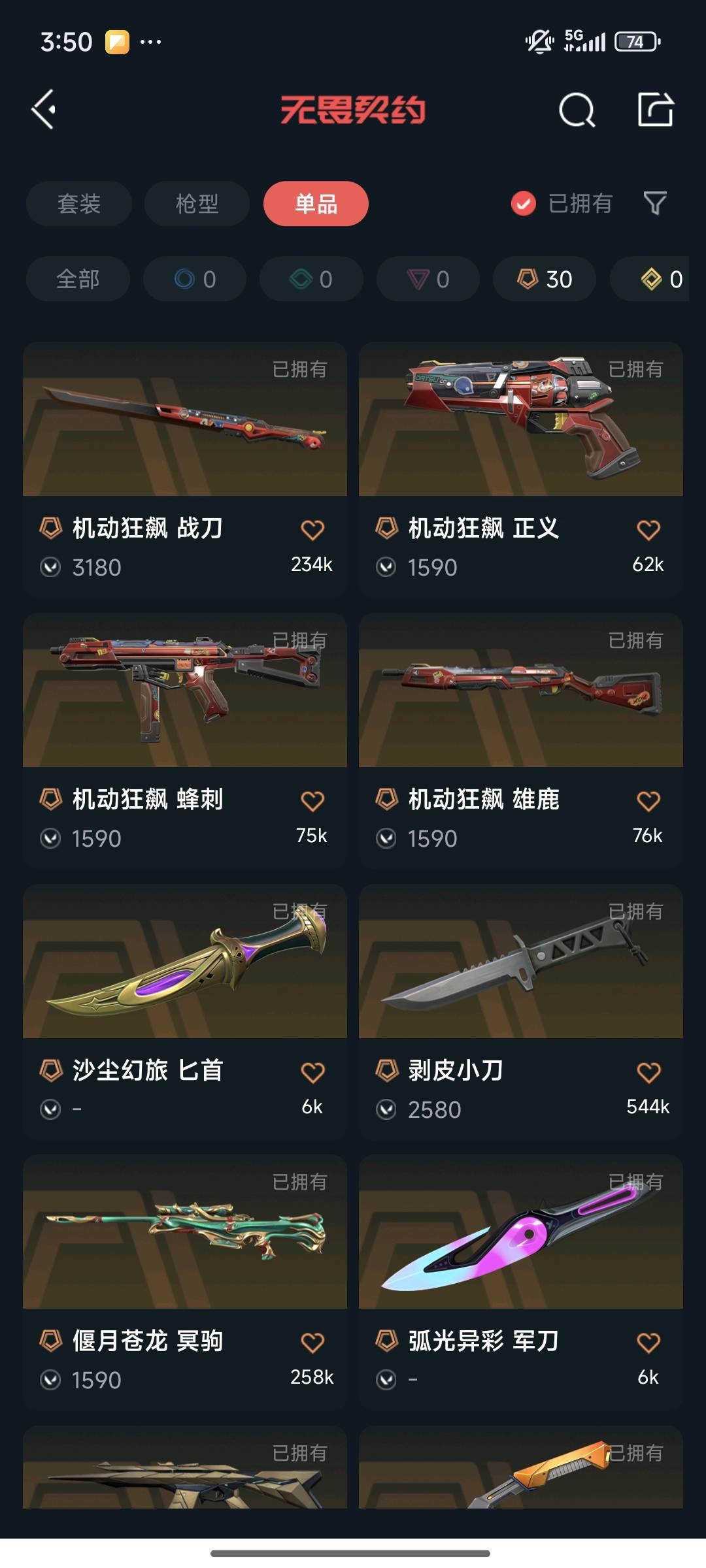
Task: Open the 机动狂飙 蜂刺 skin thumbnail
Action: 185,690
